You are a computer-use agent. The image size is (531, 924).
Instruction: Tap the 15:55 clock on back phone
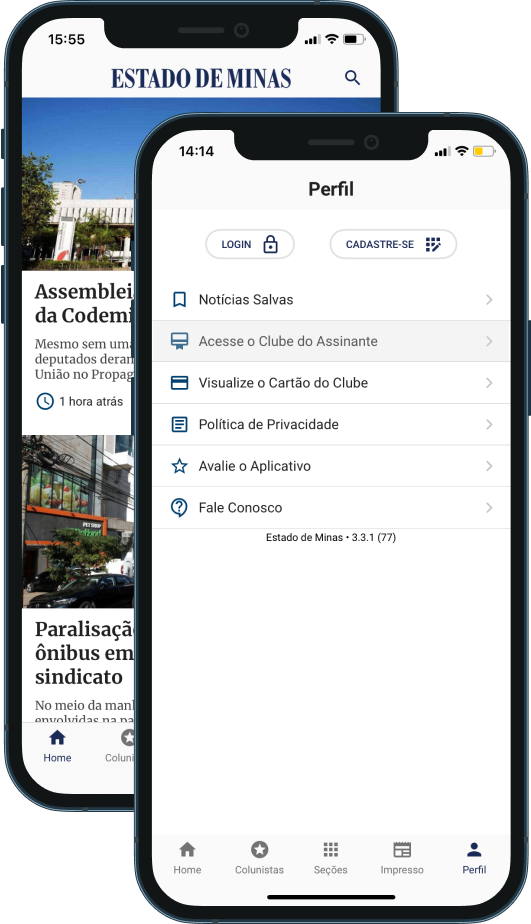click(66, 39)
